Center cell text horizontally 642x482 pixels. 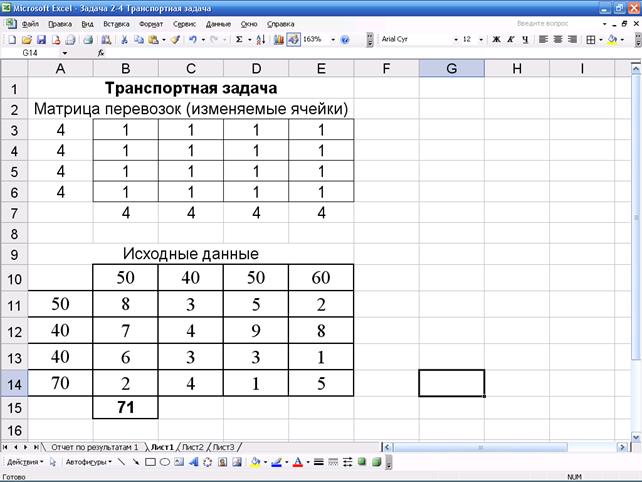558,39
